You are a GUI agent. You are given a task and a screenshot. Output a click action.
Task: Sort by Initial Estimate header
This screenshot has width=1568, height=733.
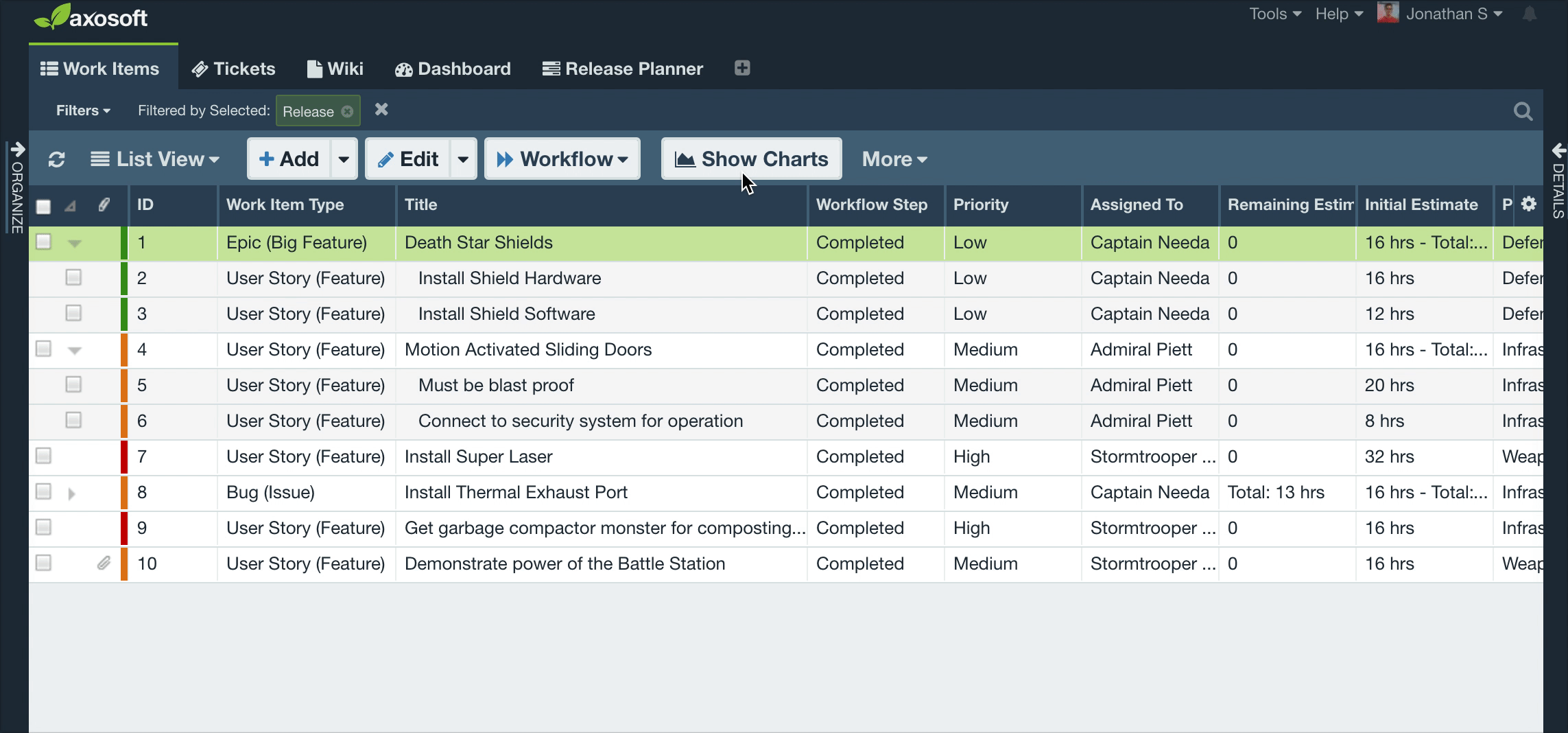coord(1425,205)
